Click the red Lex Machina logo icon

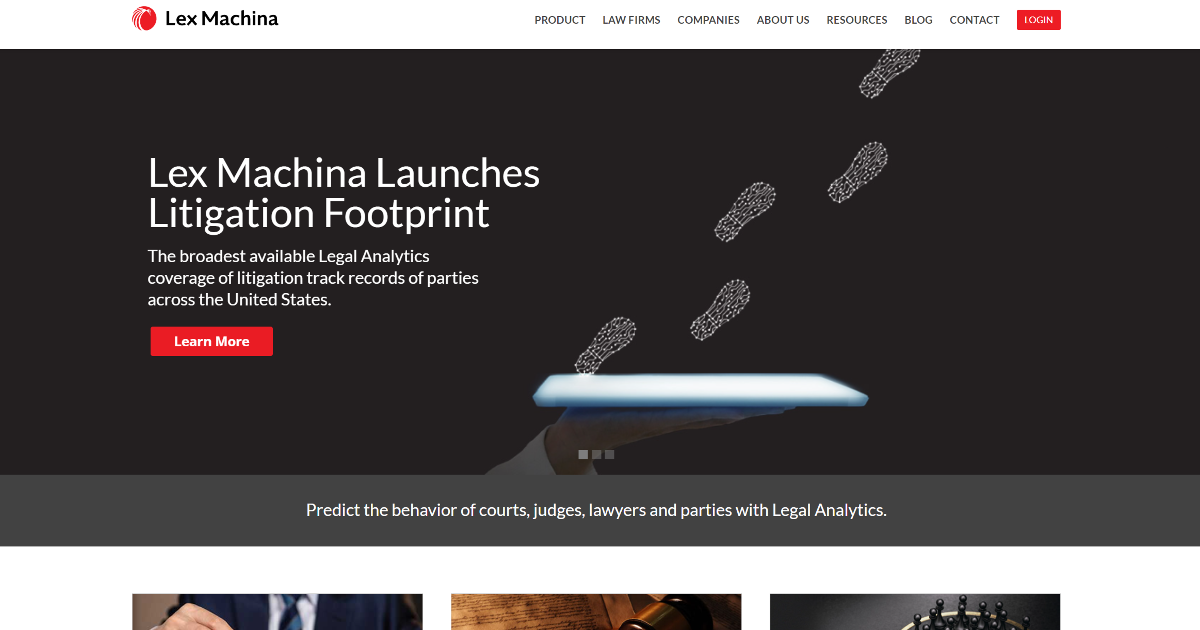144,18
